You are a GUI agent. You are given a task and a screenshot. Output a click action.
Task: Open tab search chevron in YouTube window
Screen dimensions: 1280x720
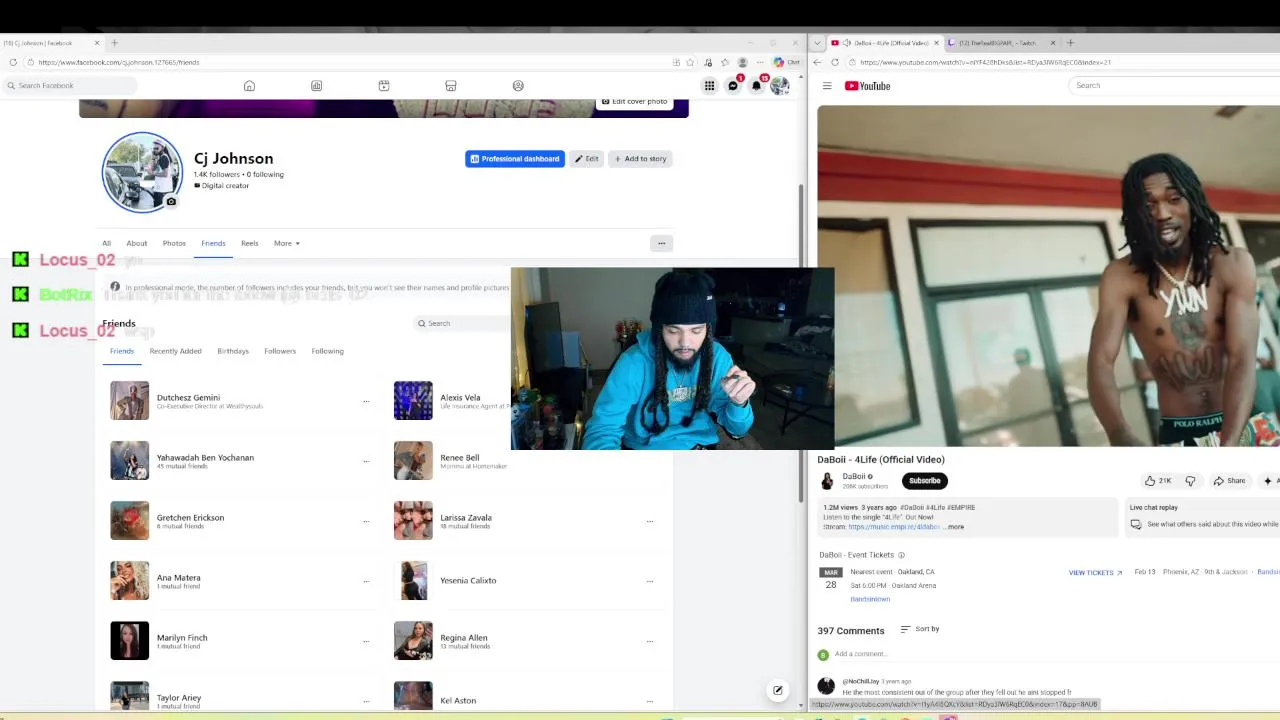(x=818, y=43)
